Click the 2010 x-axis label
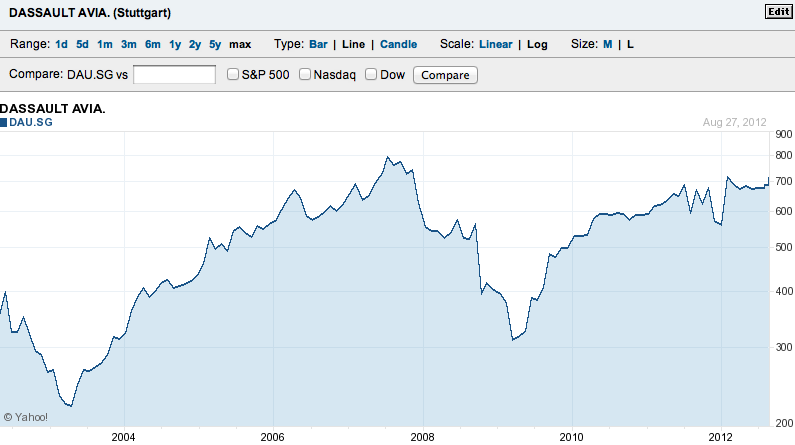795x445 pixels. [x=571, y=437]
